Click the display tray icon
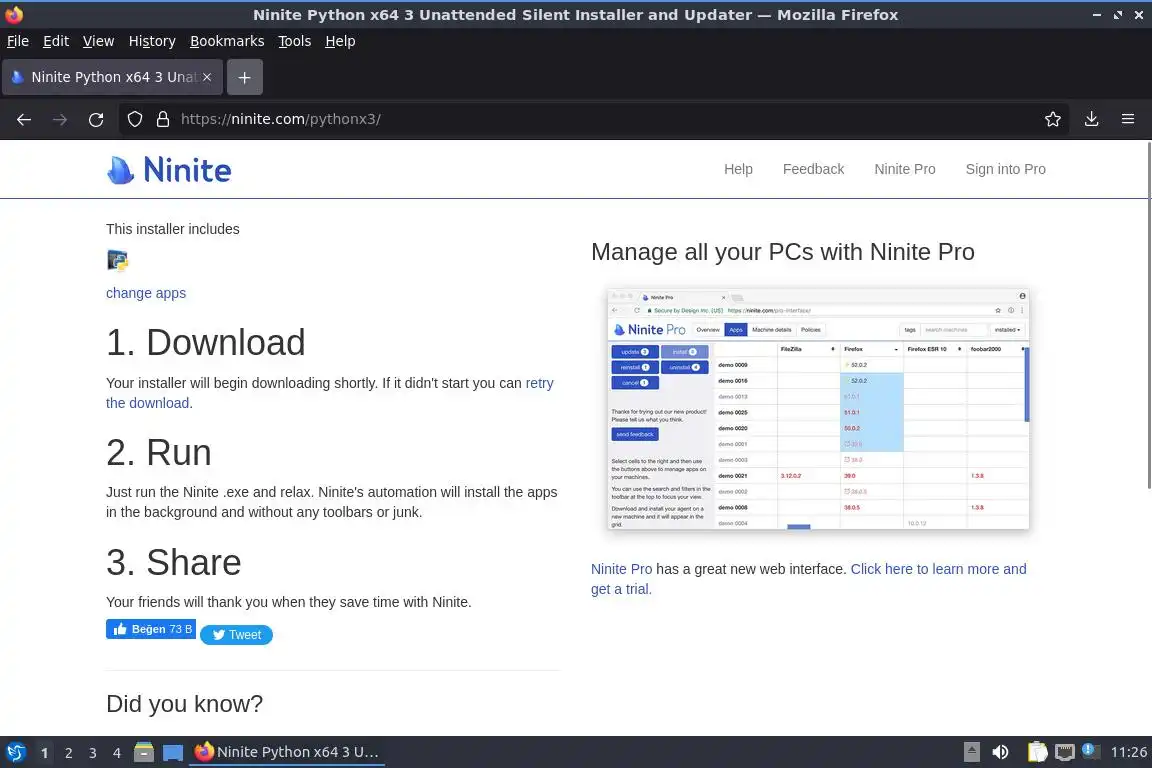This screenshot has width=1152, height=768. pyautogui.click(x=1064, y=752)
